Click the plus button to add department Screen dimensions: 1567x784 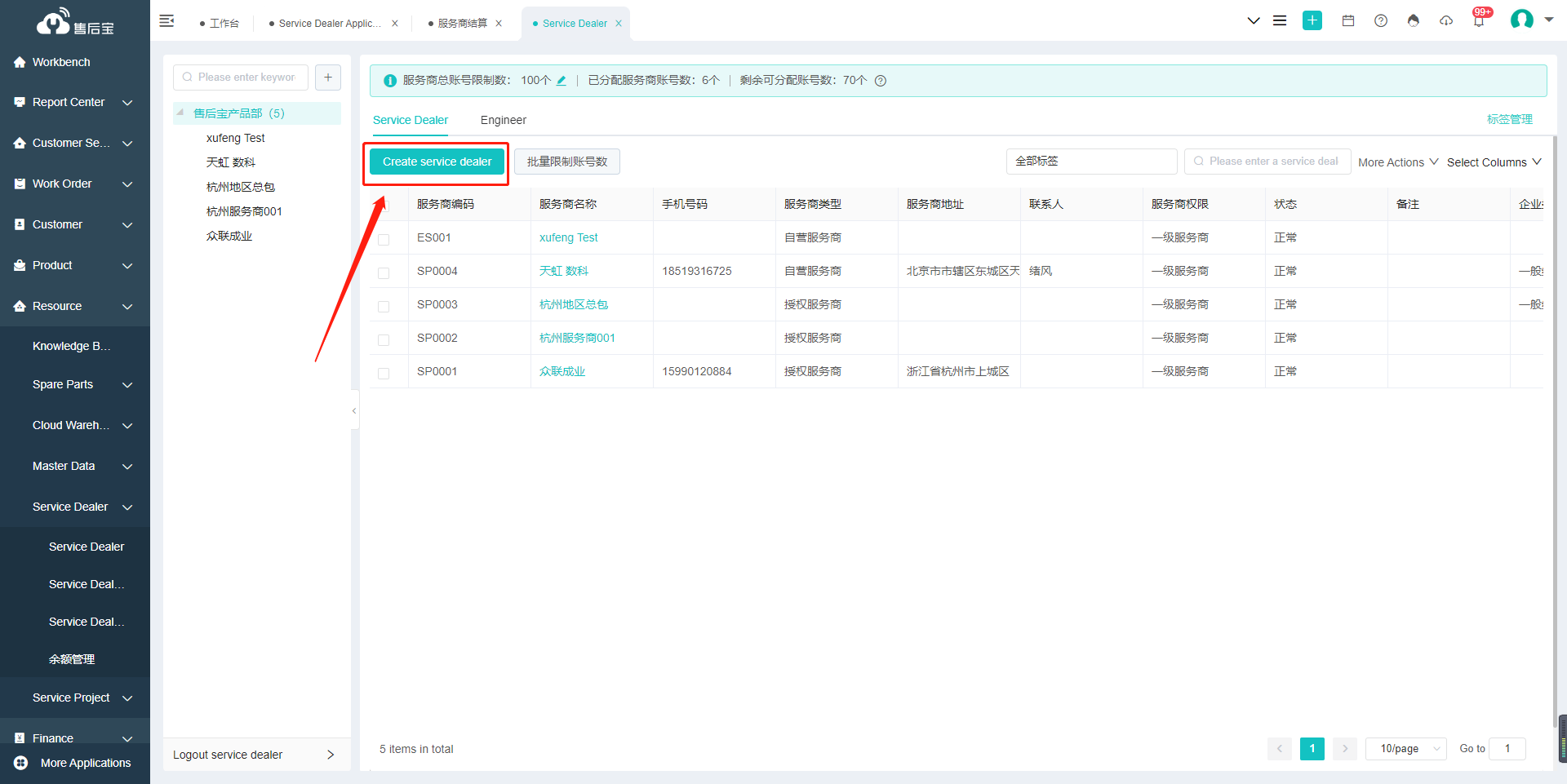(x=328, y=78)
